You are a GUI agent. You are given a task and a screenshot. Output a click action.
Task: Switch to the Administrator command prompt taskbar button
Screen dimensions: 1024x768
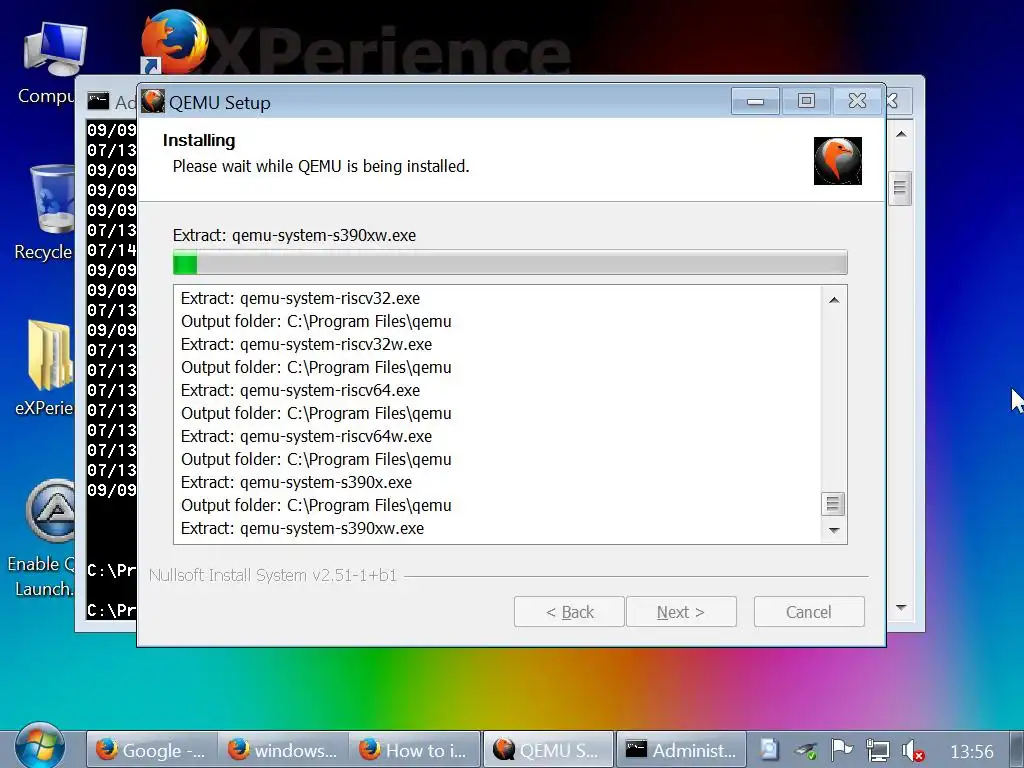click(x=681, y=750)
